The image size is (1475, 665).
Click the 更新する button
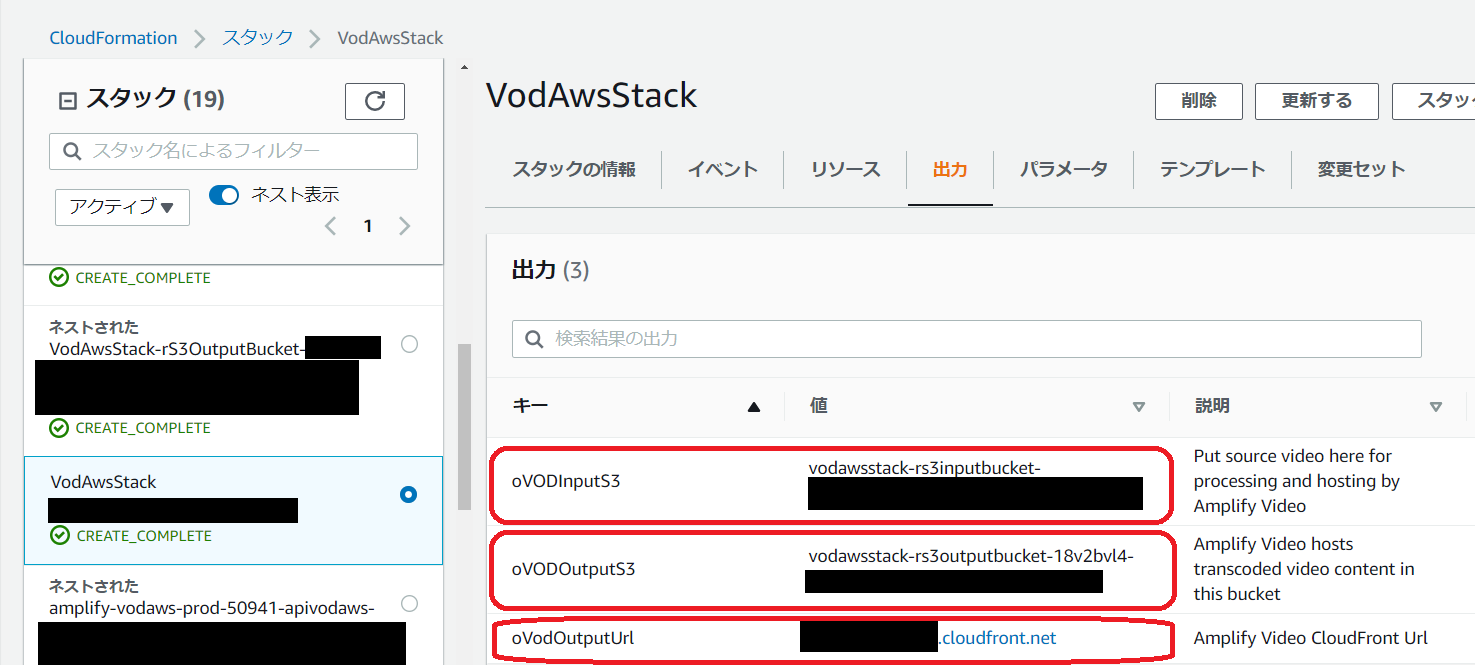[1317, 101]
